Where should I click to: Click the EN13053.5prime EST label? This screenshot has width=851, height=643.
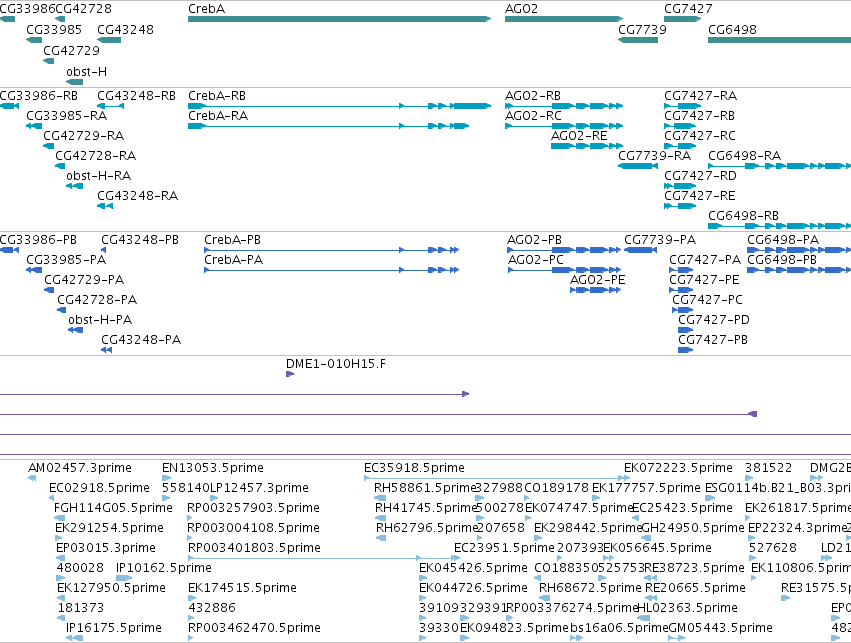(213, 468)
